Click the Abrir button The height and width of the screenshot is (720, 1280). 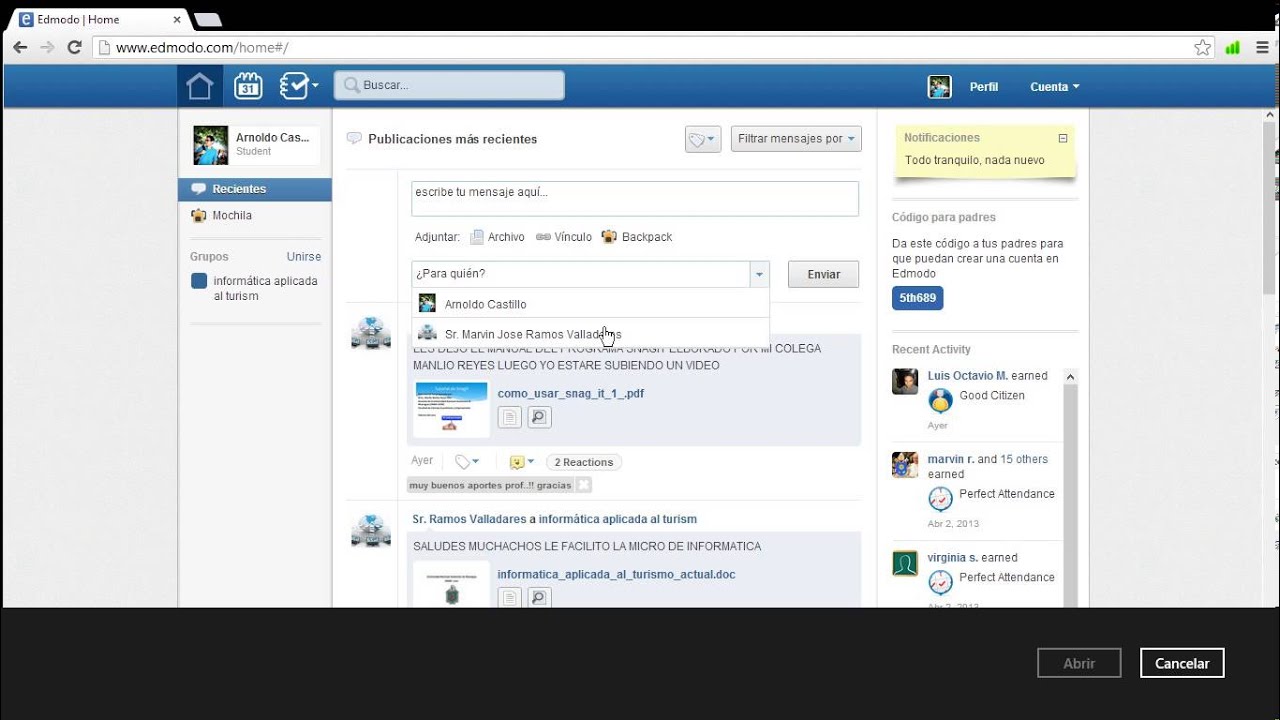[1079, 663]
